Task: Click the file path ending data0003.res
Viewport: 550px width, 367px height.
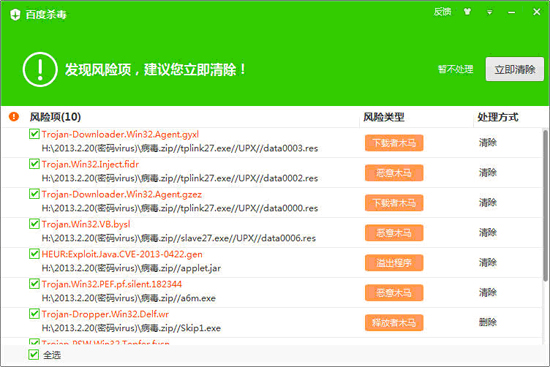Action: tap(180, 148)
